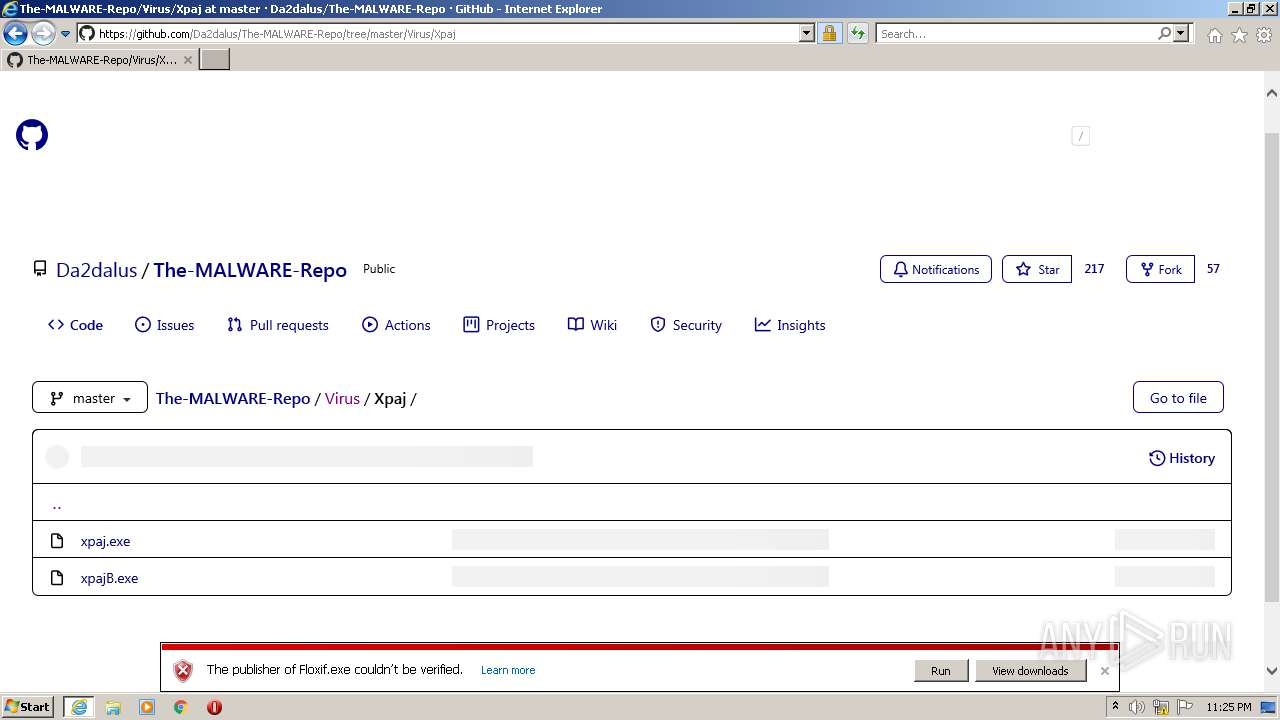This screenshot has width=1280, height=720.
Task: Click the file icon beside xpaj.exe
Action: point(57,541)
